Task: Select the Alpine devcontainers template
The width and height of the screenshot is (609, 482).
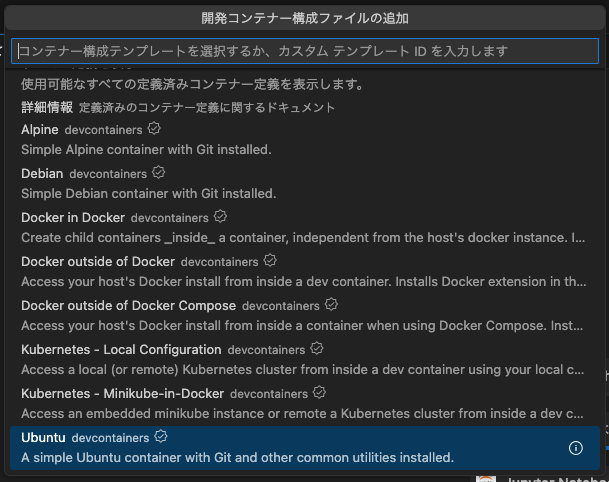Action: click(305, 139)
